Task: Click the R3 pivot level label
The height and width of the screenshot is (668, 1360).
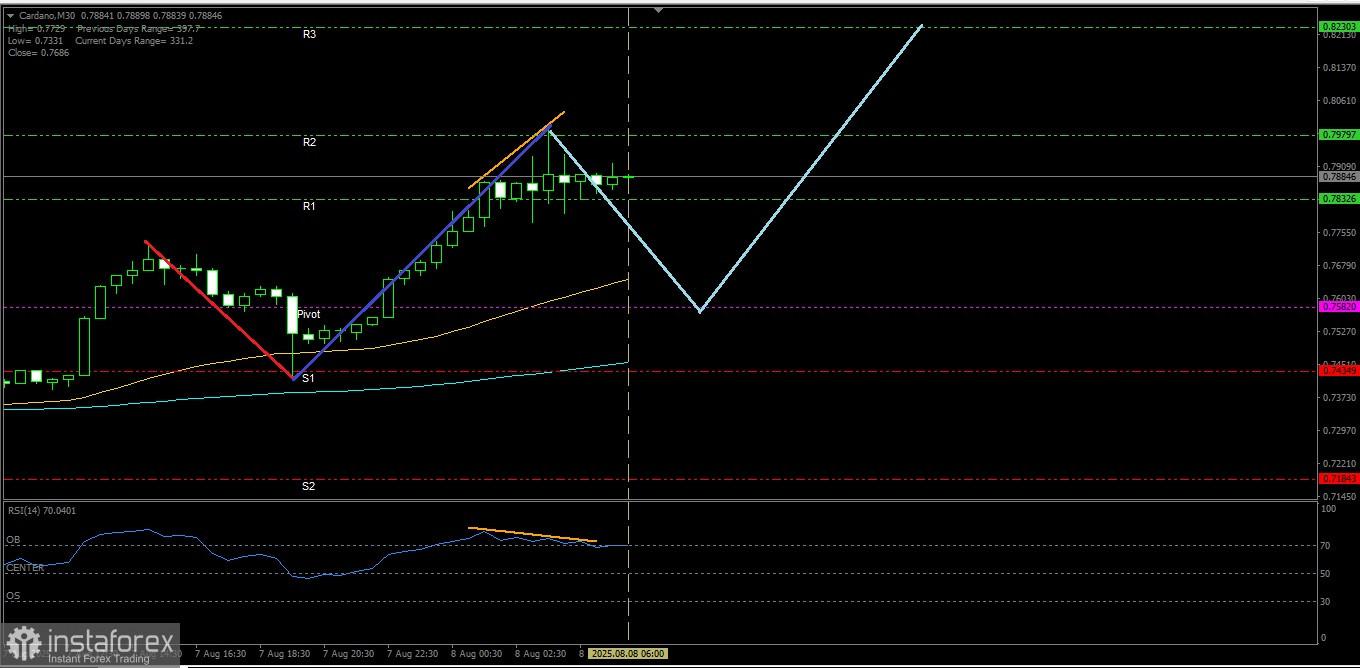Action: 310,34
